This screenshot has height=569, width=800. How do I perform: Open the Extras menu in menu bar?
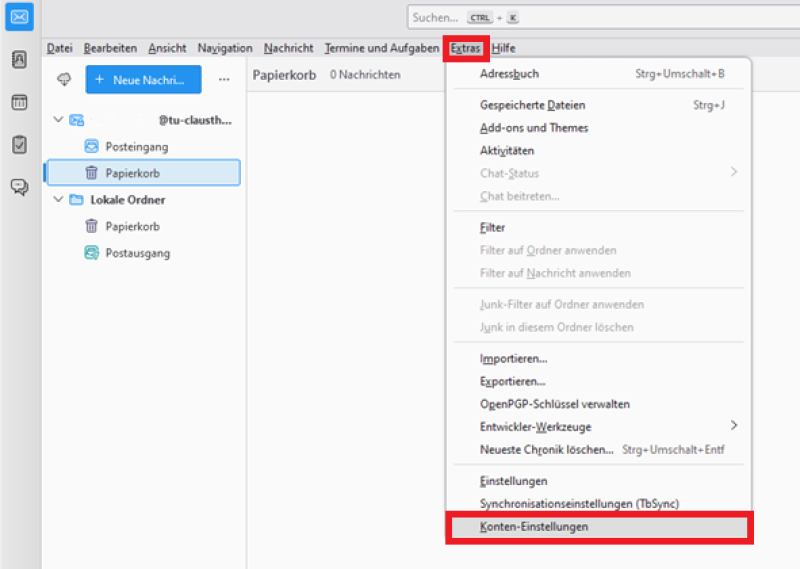465,48
